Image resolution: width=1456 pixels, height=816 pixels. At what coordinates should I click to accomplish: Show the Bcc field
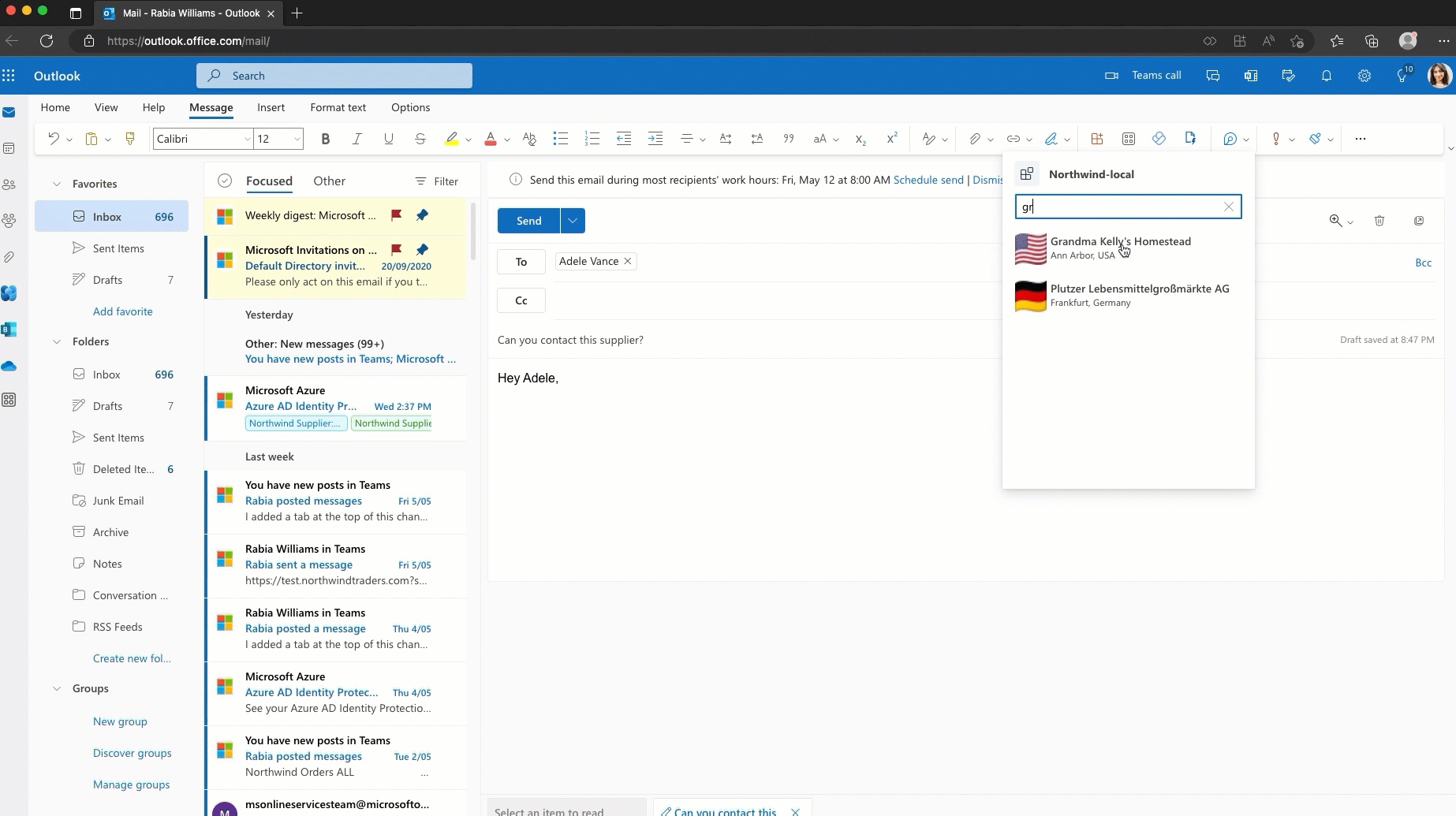[1423, 263]
